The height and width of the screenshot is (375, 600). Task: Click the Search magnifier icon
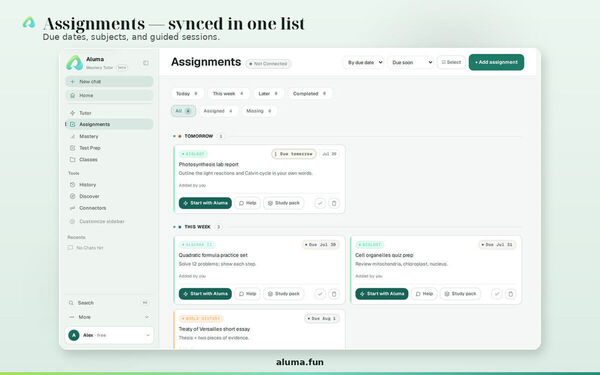[71, 303]
